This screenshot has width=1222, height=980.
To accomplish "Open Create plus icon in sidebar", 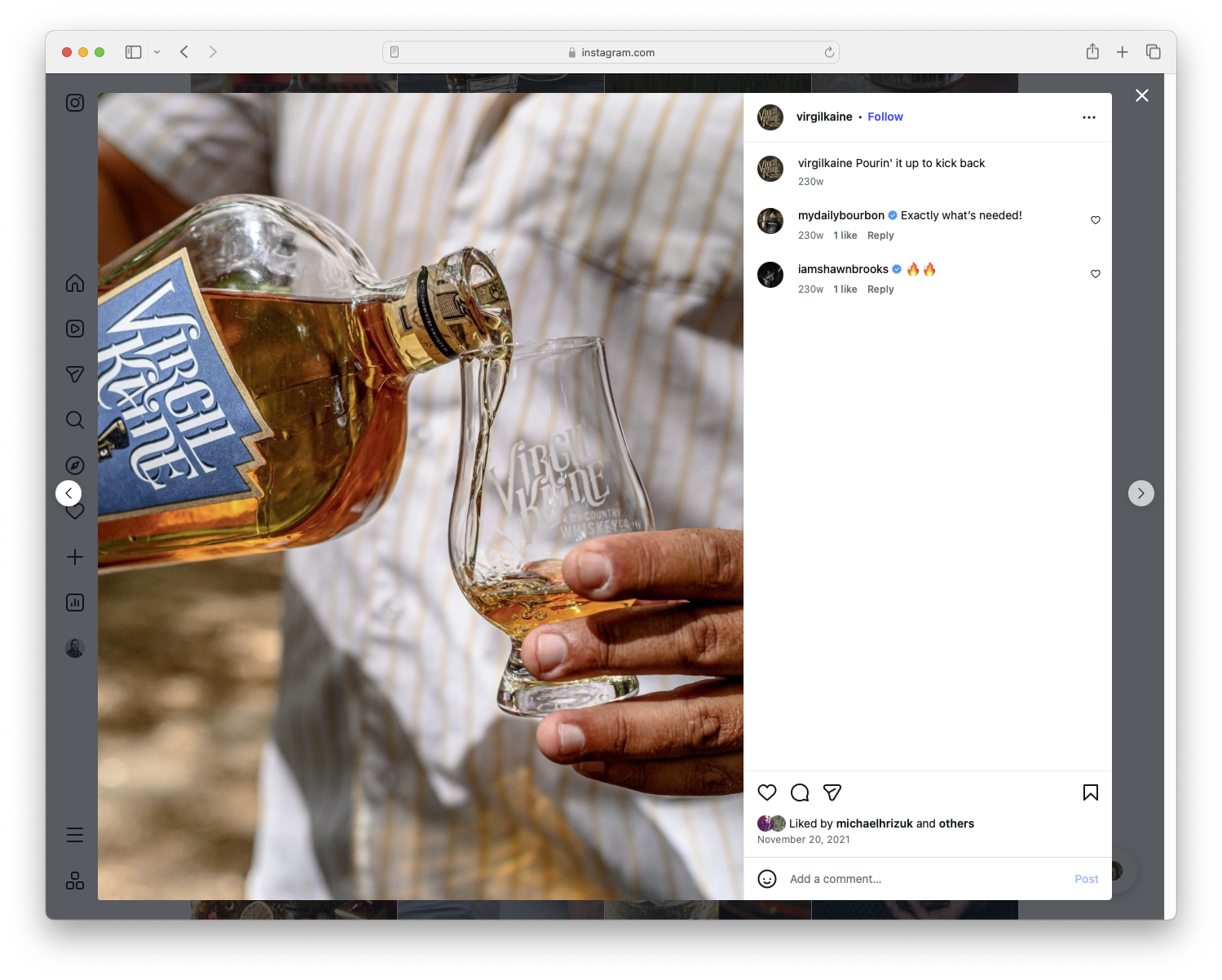I will [x=75, y=557].
